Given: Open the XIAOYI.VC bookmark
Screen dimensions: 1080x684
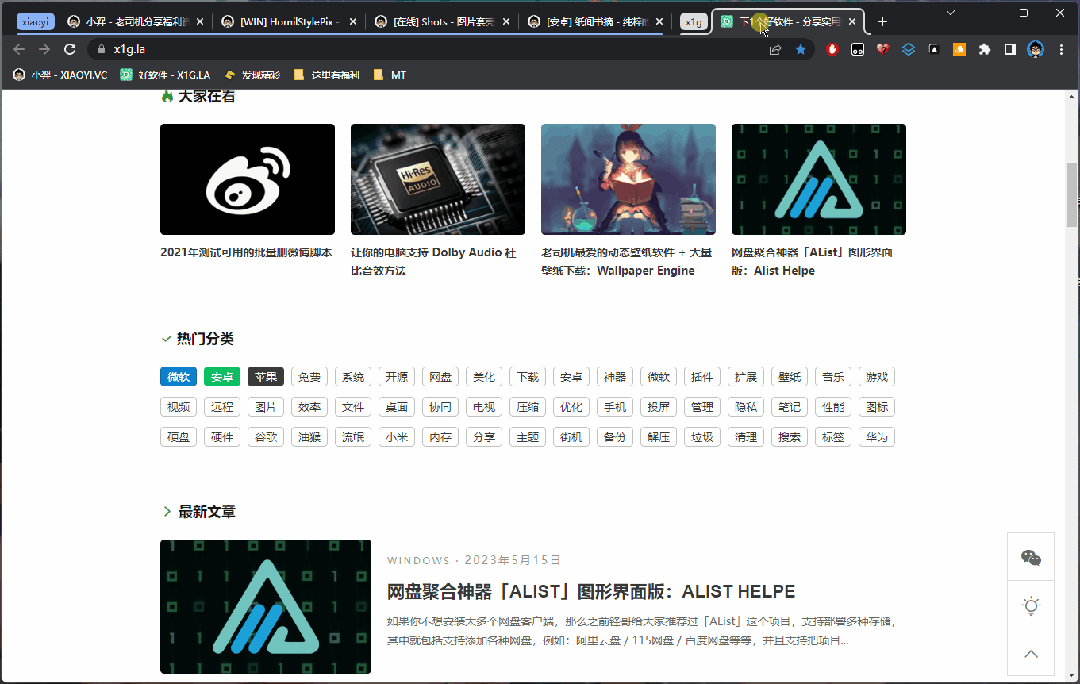Looking at the screenshot, I should (x=61, y=75).
